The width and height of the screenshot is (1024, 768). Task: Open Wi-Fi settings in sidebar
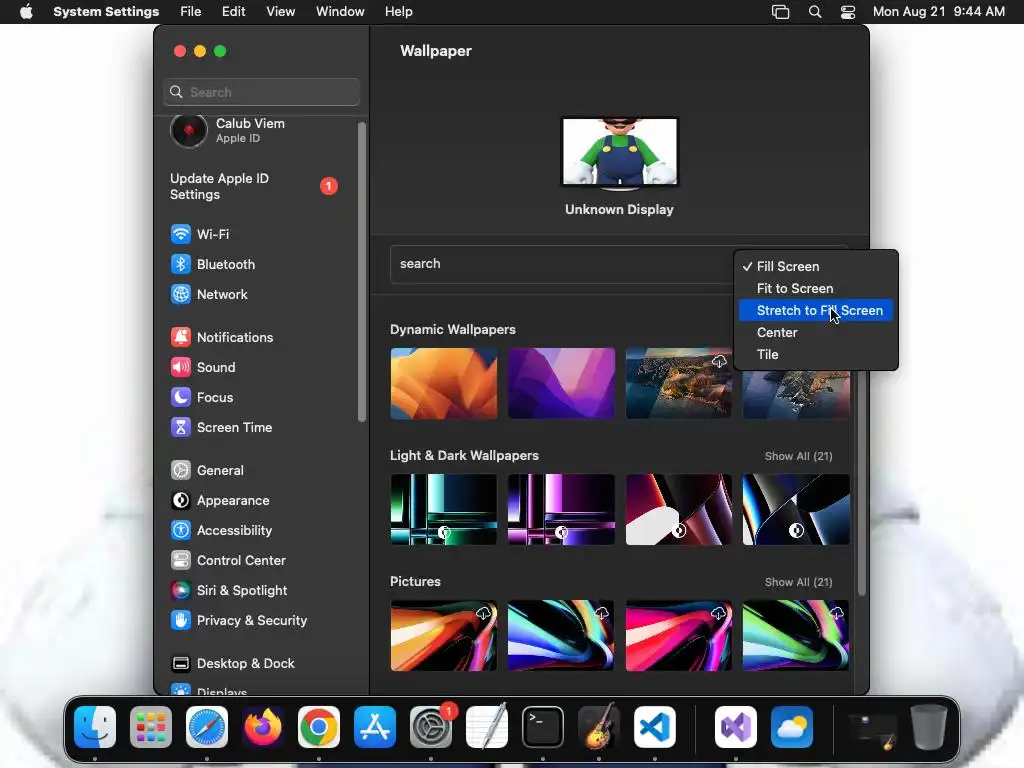coord(199,234)
